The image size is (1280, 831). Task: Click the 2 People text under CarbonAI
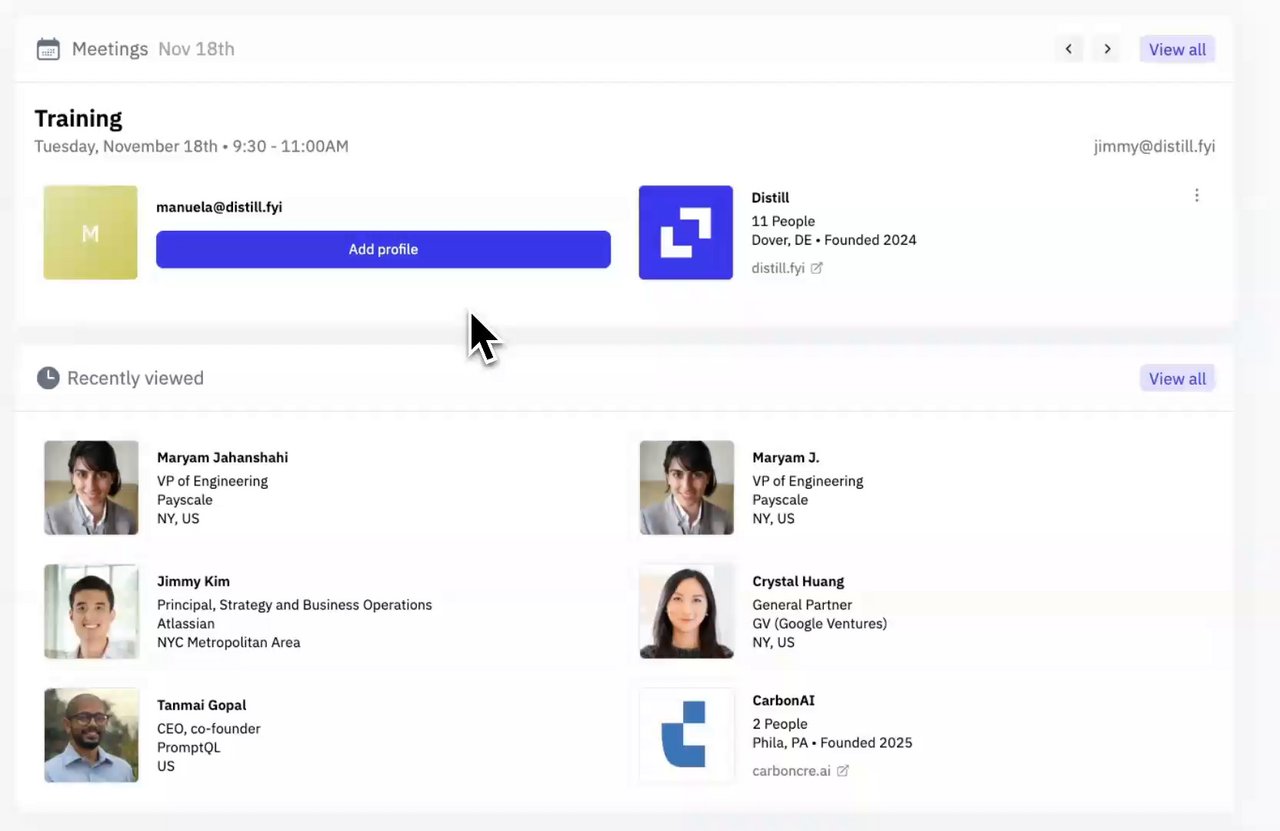[779, 724]
